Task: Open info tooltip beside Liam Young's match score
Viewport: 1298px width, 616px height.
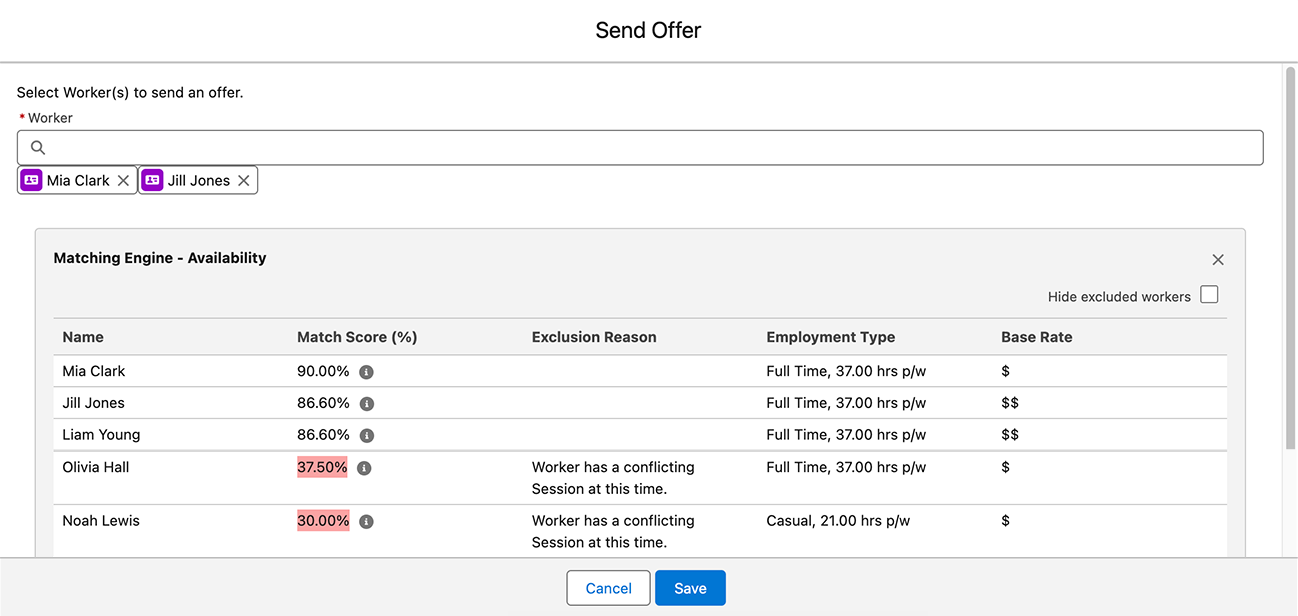Action: [365, 435]
